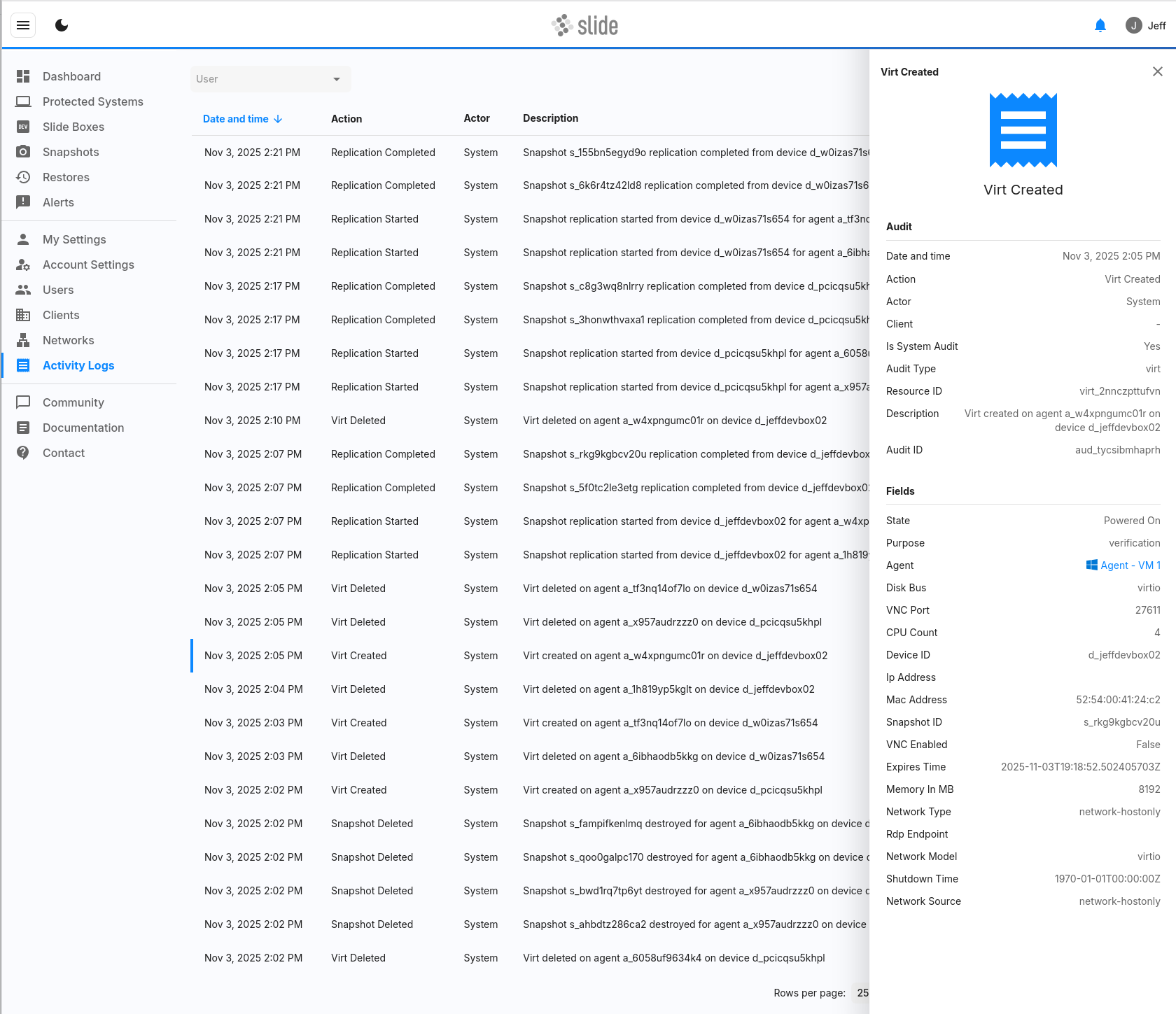Click the Slide logo in header
Image resolution: width=1176 pixels, height=1014 pixels.
tap(585, 26)
